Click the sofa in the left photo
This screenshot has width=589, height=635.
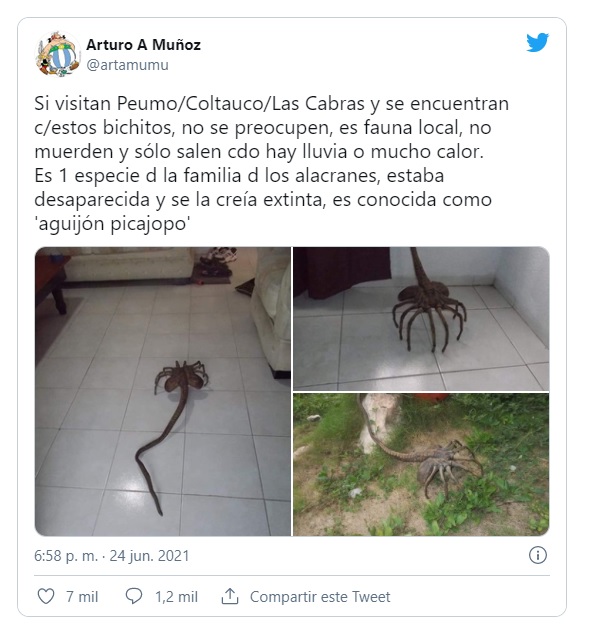pos(129,263)
